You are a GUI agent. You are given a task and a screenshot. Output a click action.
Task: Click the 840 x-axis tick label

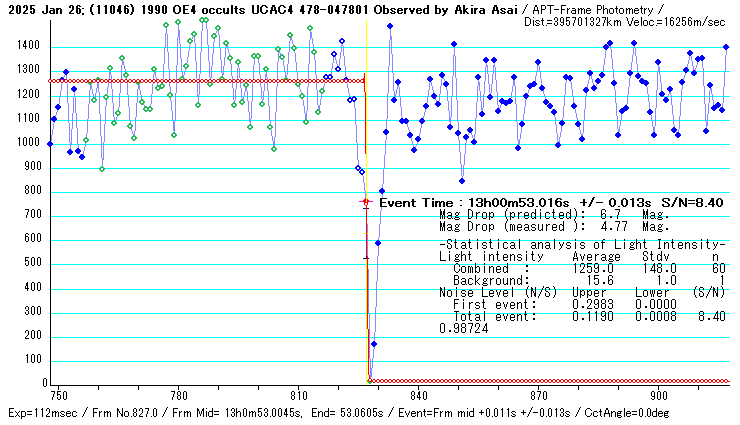[418, 395]
